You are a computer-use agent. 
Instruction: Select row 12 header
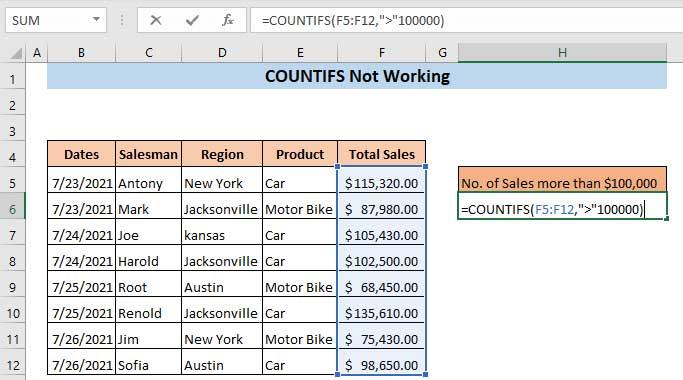[12, 365]
